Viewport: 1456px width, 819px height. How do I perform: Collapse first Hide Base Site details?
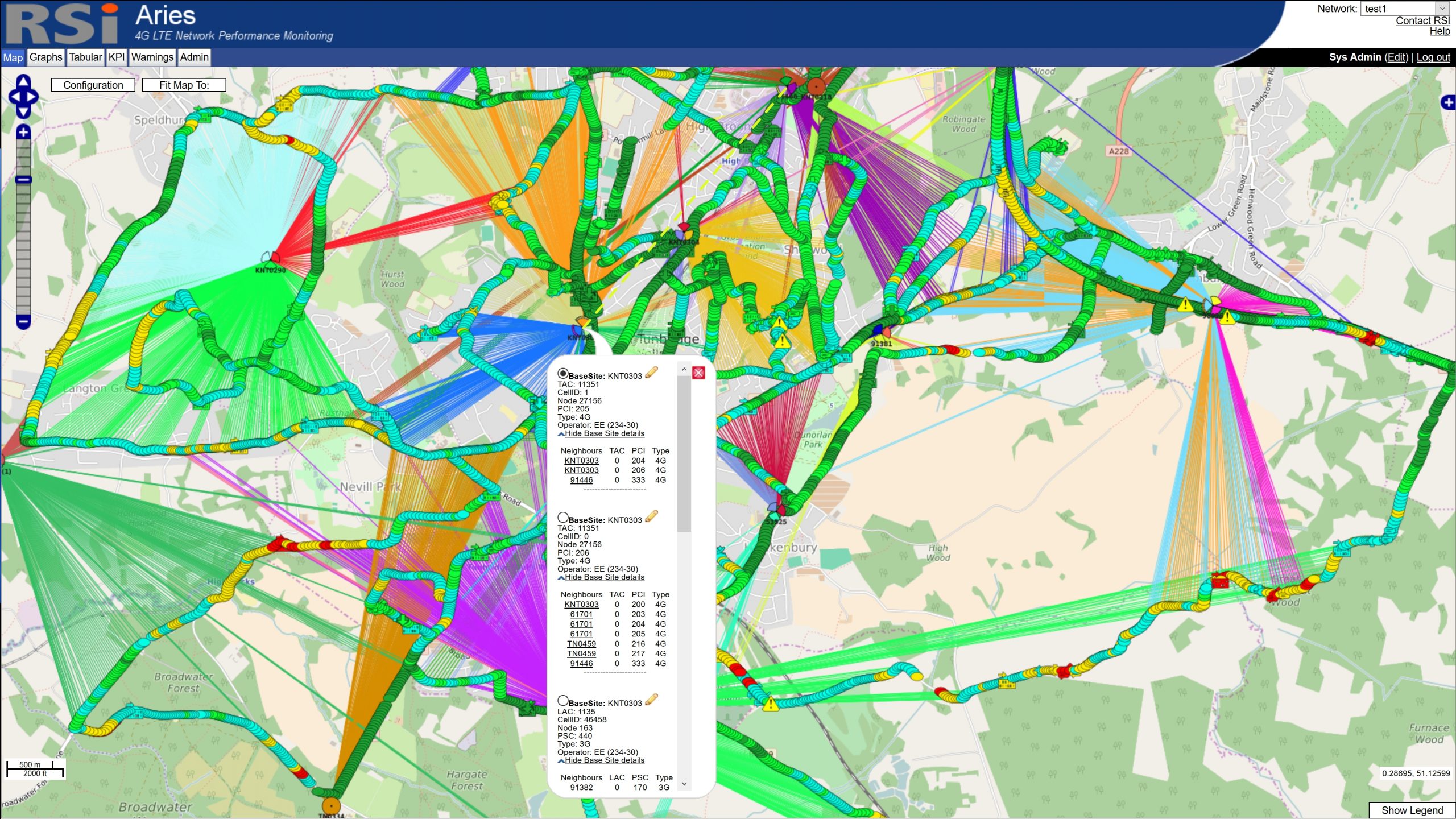[x=604, y=433]
